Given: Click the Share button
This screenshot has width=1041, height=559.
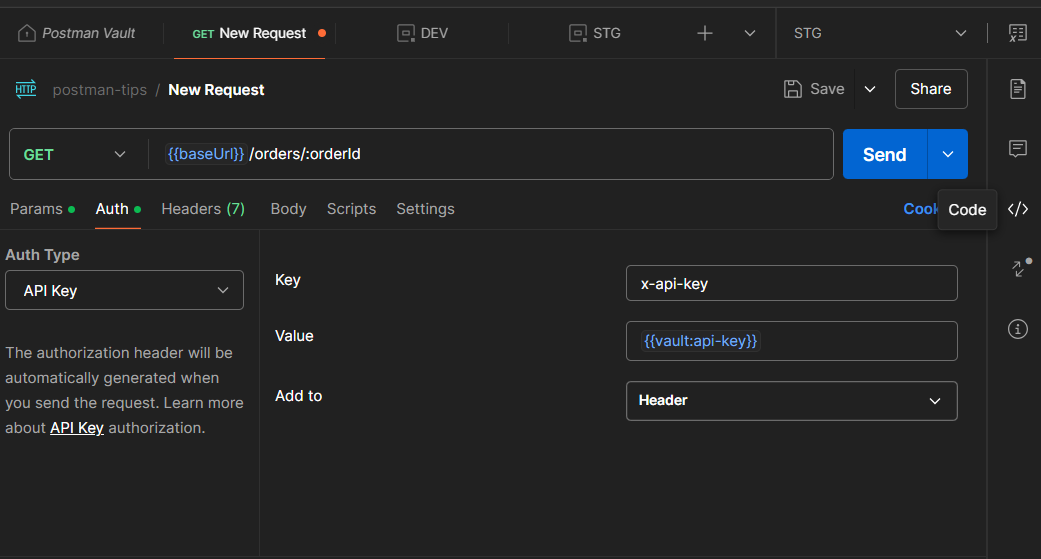Looking at the screenshot, I should click(x=931, y=89).
